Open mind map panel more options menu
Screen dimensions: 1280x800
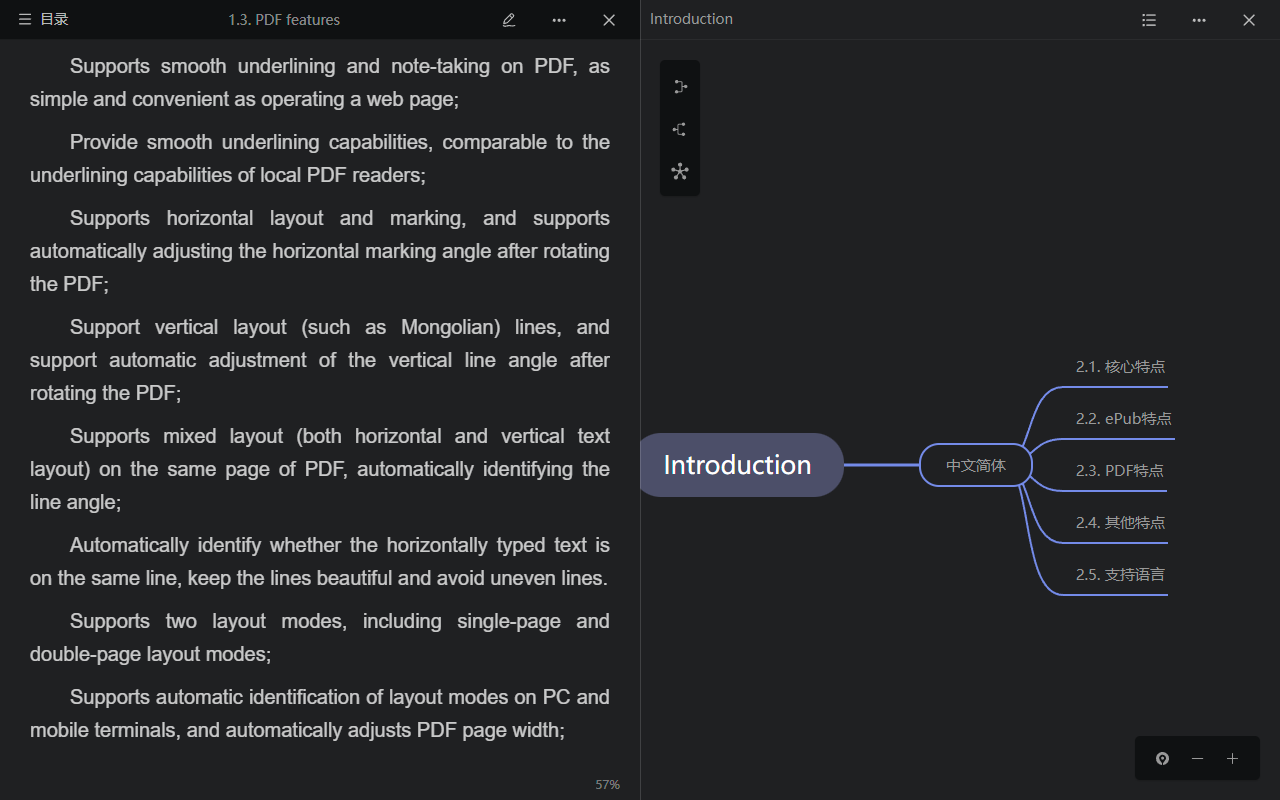(x=1199, y=20)
